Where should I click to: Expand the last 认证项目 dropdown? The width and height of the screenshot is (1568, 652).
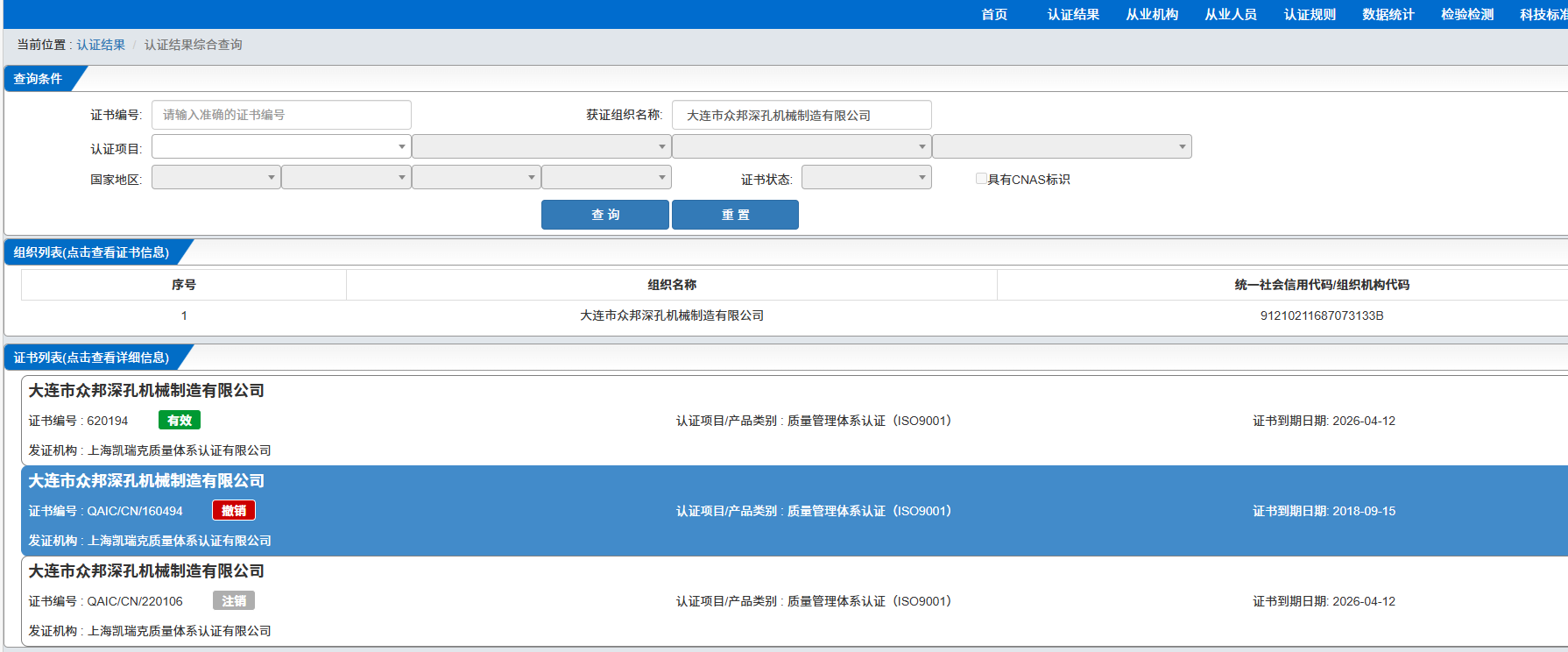click(x=1061, y=146)
